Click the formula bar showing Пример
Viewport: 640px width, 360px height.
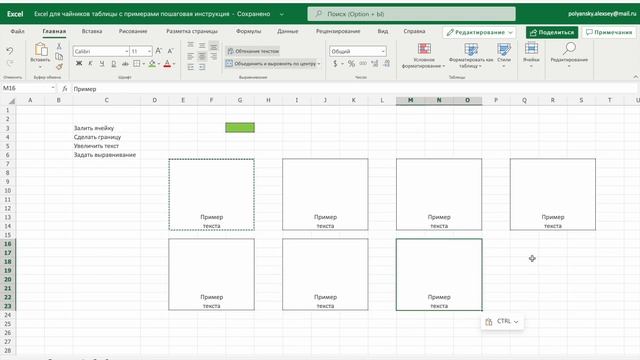click(x=354, y=89)
